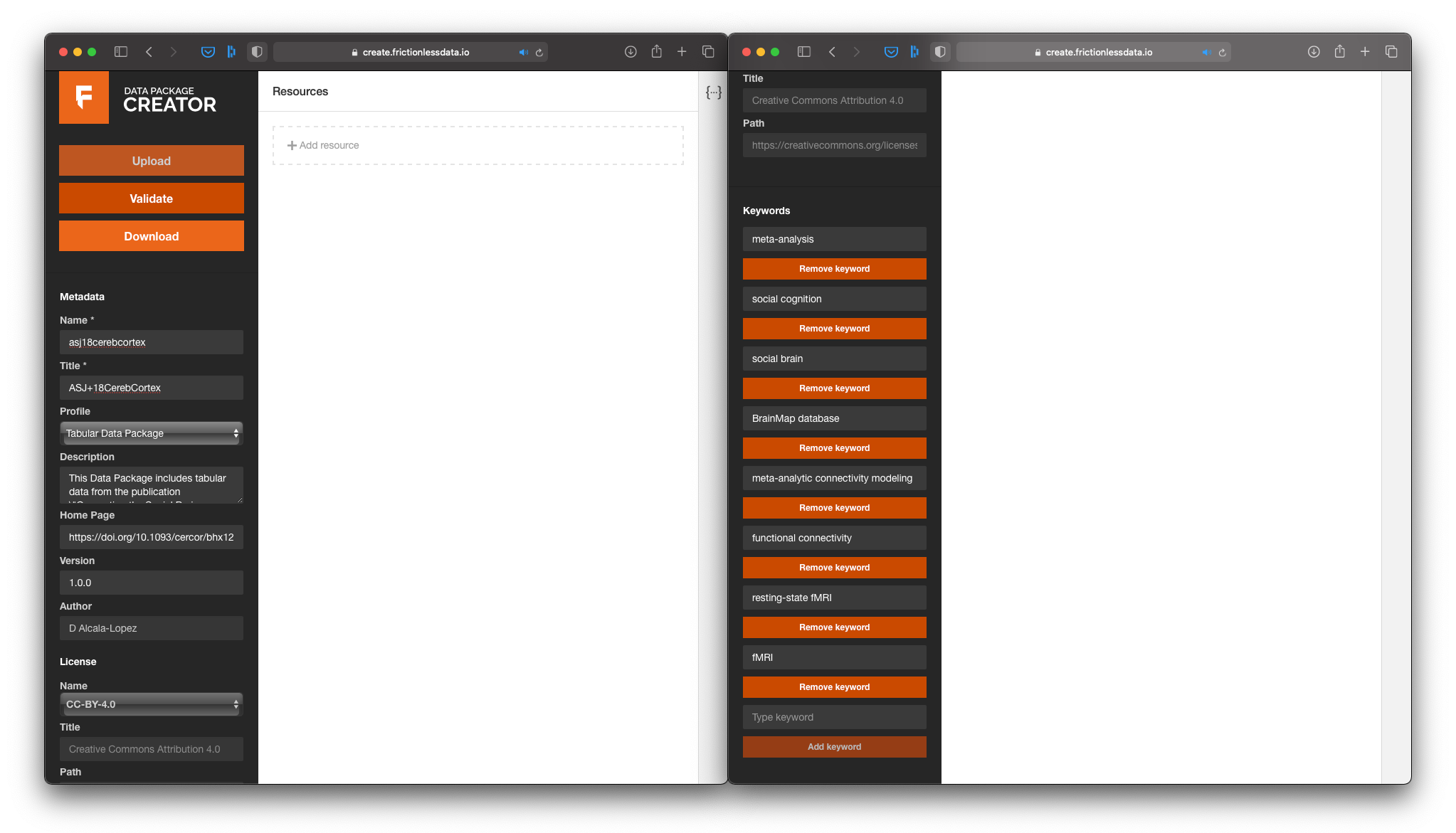Click the Type keyword input field
This screenshot has width=1456, height=833.
(833, 716)
